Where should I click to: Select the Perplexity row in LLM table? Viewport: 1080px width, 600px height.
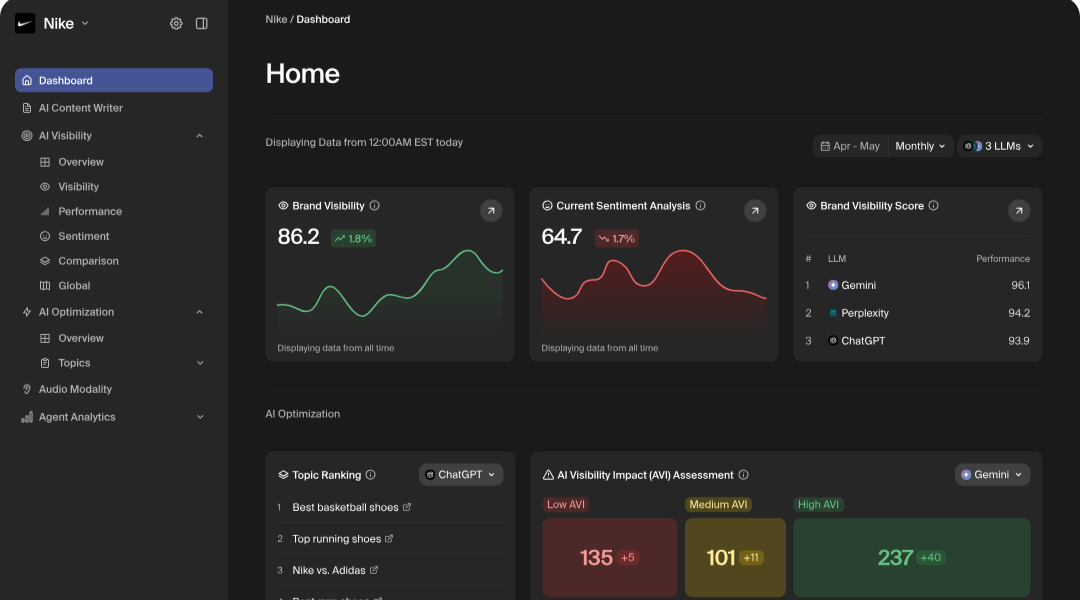point(917,313)
